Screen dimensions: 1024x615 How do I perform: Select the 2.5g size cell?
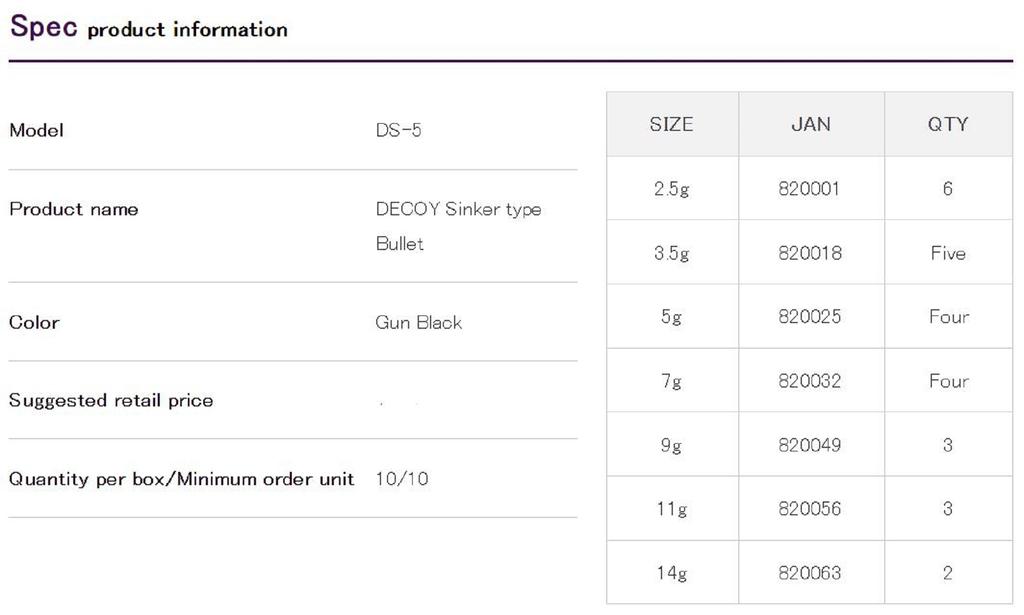click(x=671, y=189)
